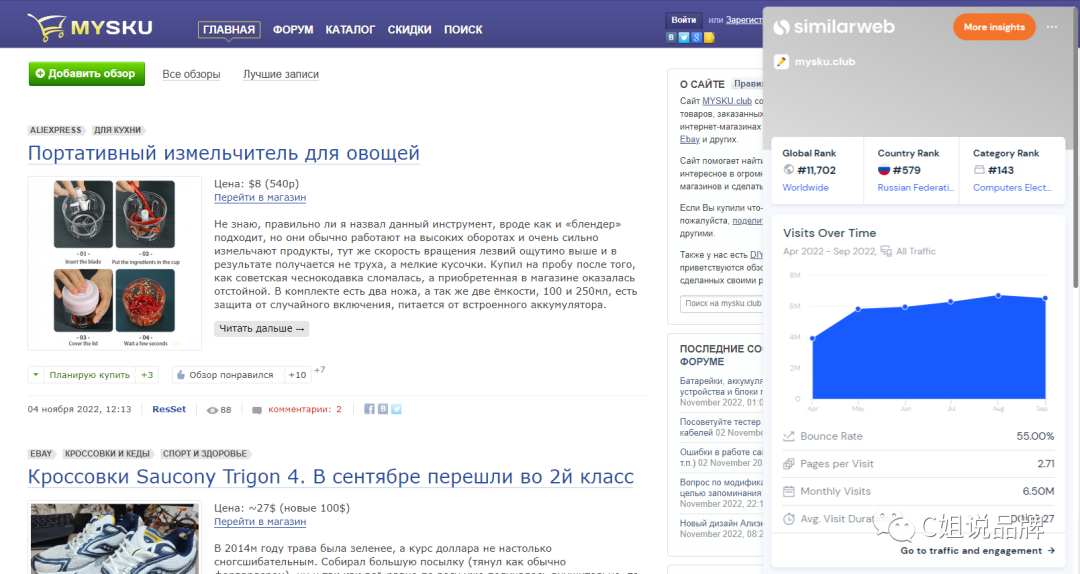Click the Avg. Visit Duration clock icon
1080x574 pixels.
point(789,519)
